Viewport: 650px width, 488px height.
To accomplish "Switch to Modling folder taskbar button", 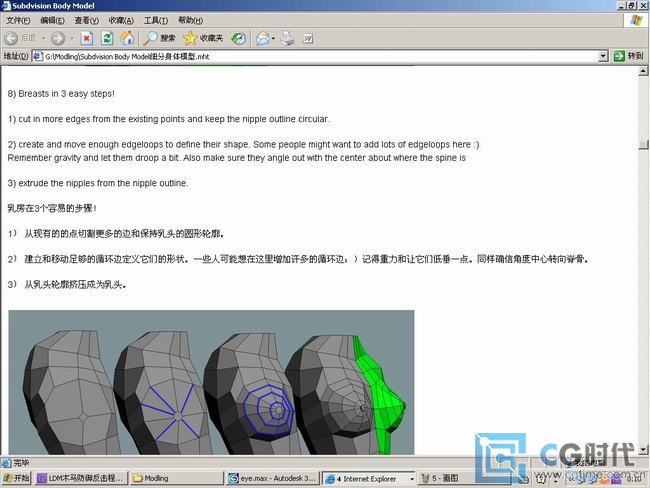I will (x=177, y=478).
